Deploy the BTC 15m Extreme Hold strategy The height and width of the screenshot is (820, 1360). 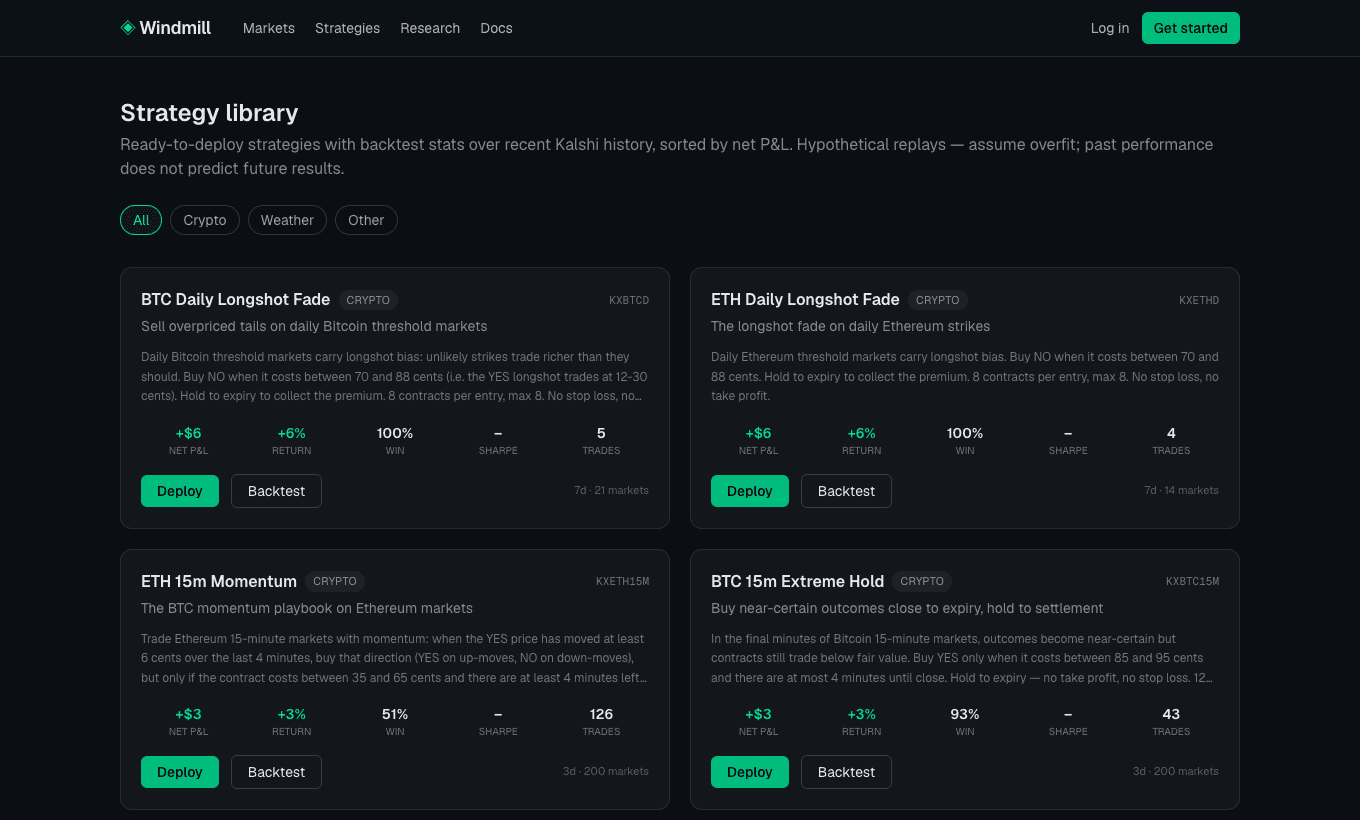click(x=750, y=772)
